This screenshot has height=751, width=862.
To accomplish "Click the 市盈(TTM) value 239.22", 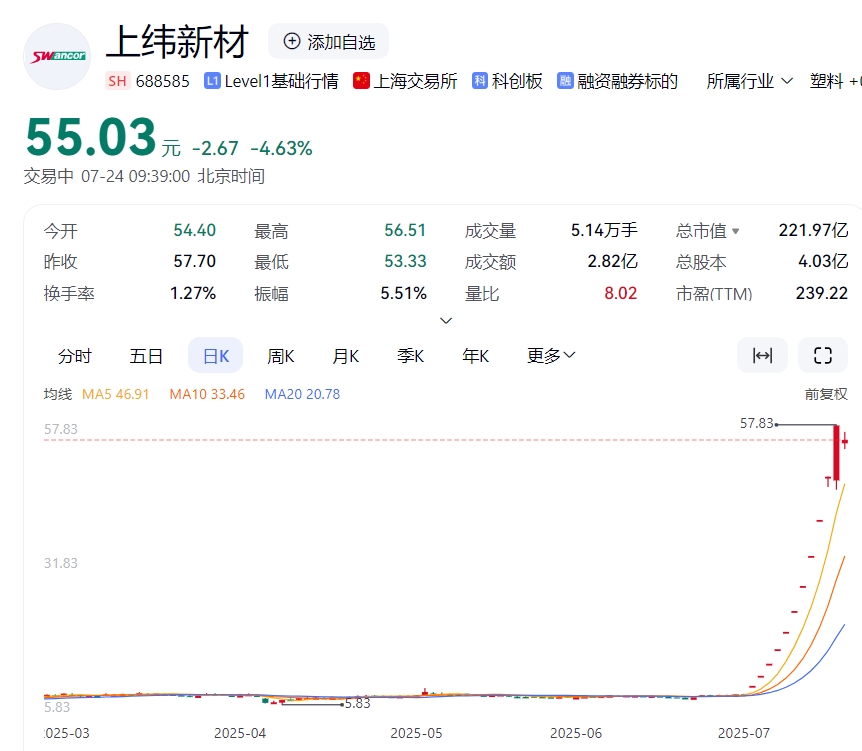I will 822,293.
